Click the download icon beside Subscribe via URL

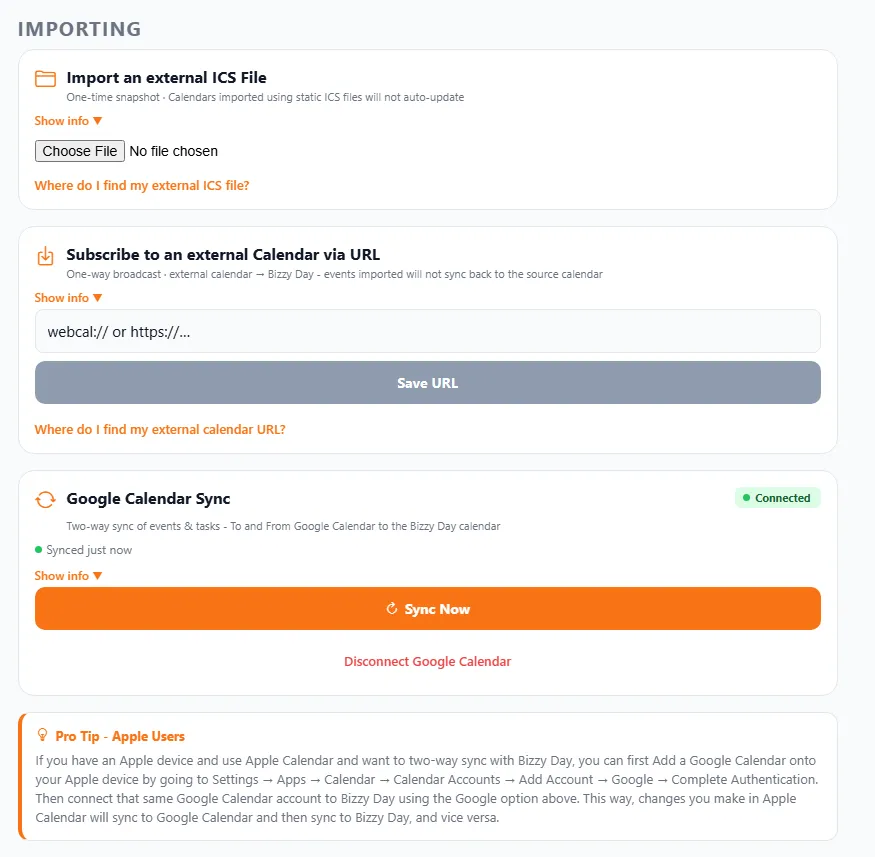point(45,256)
